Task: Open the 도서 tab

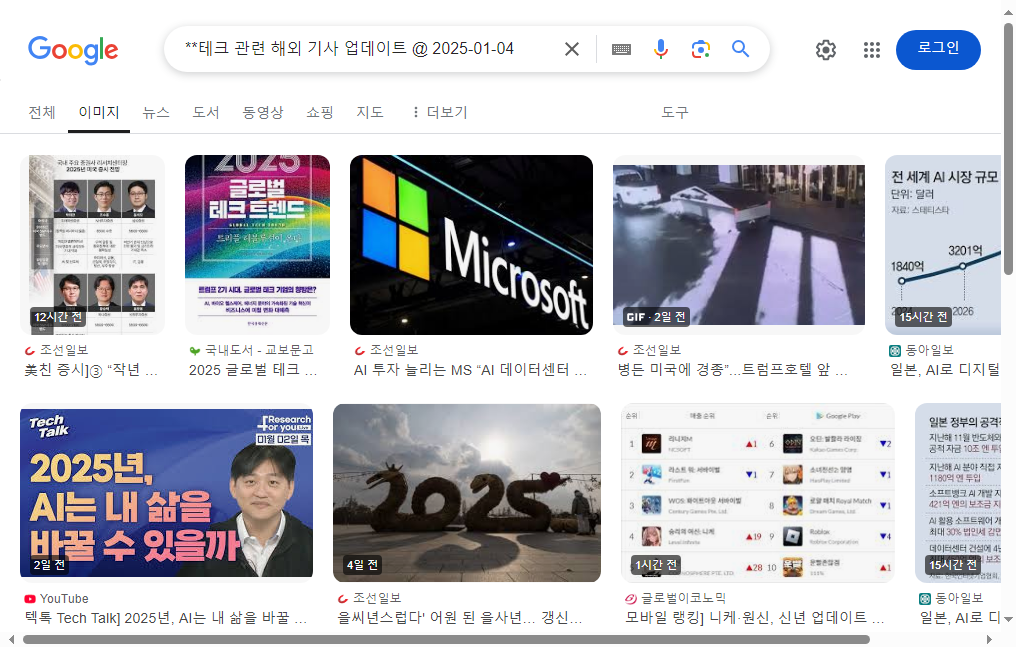Action: (206, 113)
